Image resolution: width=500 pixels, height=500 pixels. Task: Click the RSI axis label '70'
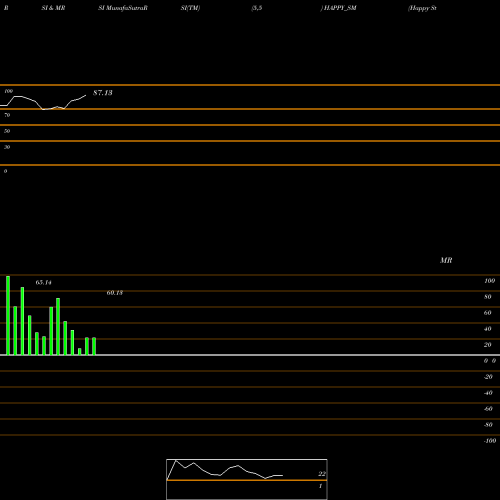pos(7,115)
